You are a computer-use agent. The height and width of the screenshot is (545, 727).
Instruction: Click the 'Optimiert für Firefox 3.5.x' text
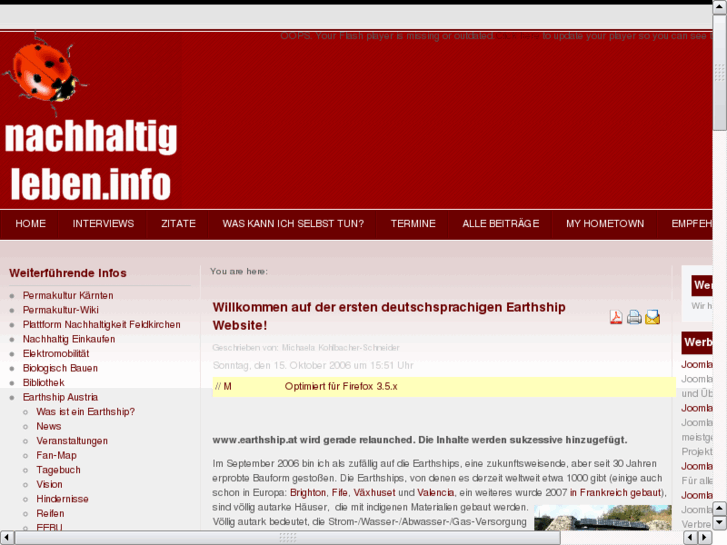(x=341, y=386)
